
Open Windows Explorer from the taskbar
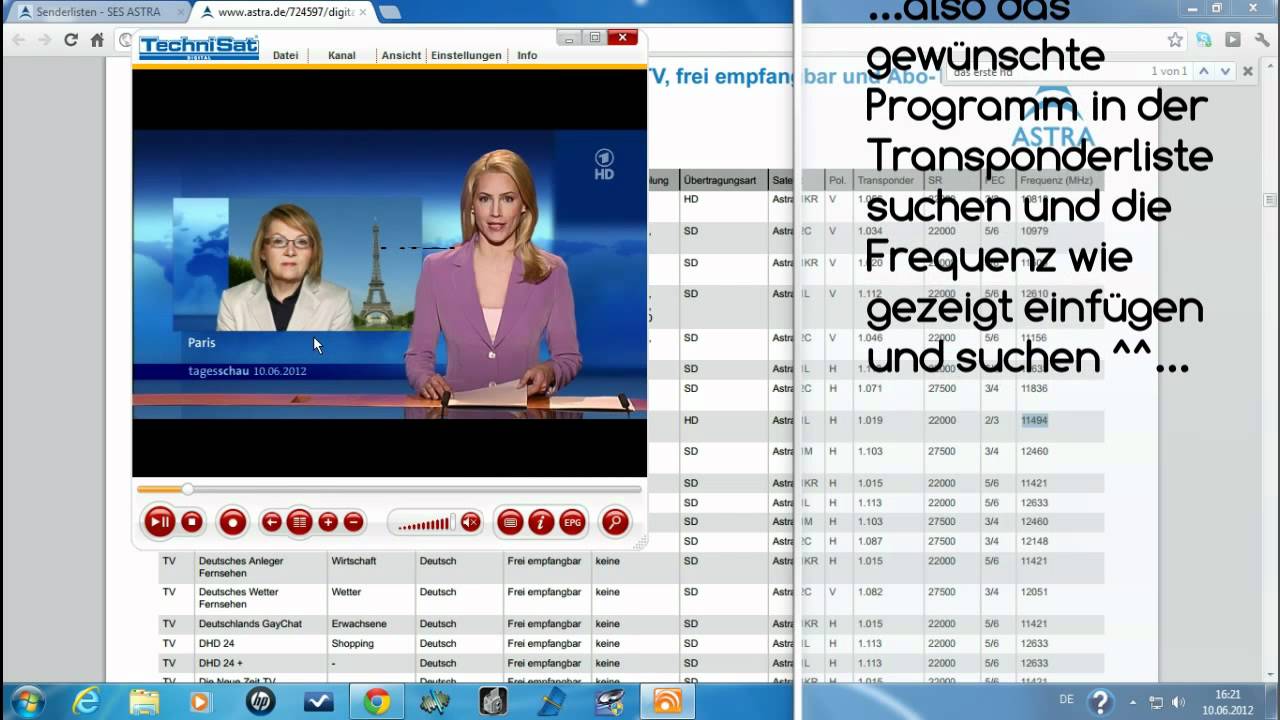(144, 702)
